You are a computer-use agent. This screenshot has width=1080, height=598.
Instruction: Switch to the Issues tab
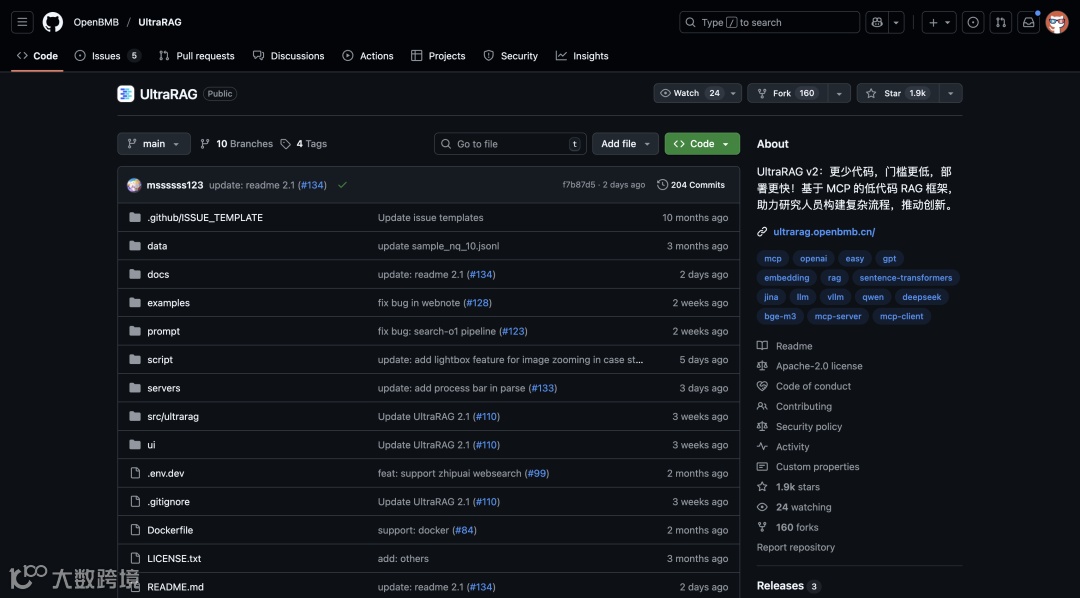pos(107,56)
